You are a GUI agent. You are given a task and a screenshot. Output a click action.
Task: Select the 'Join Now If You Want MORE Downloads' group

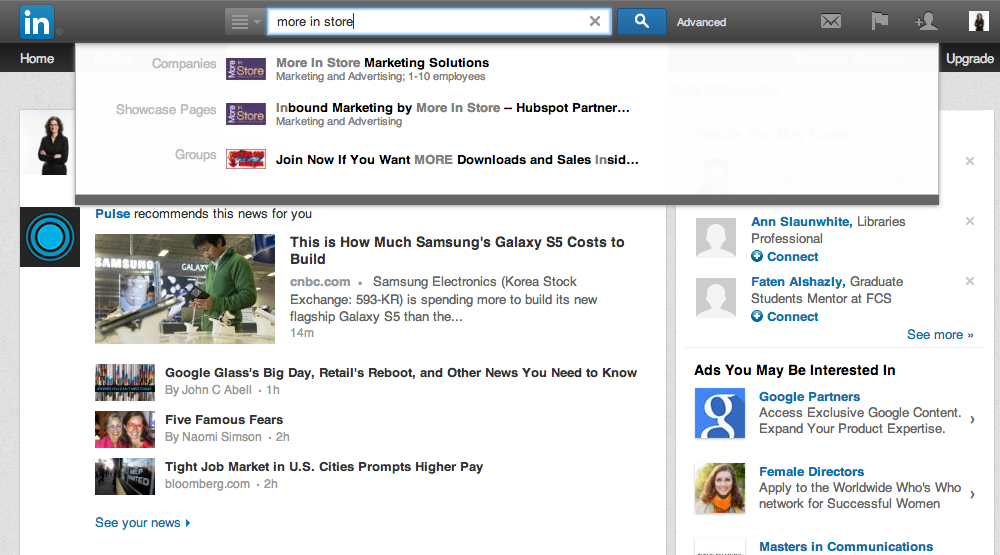(457, 159)
